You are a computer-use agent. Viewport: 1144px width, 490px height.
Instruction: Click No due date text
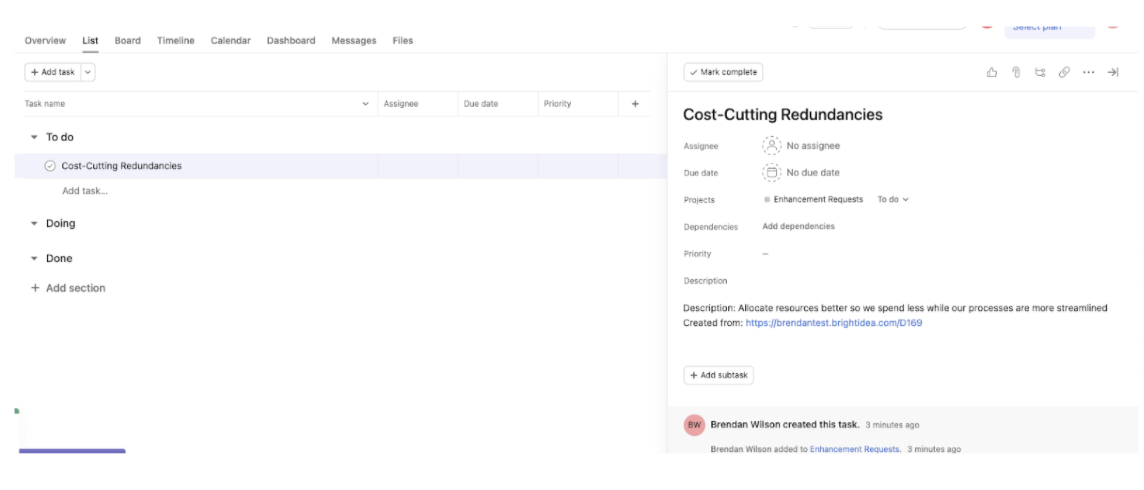(x=813, y=173)
